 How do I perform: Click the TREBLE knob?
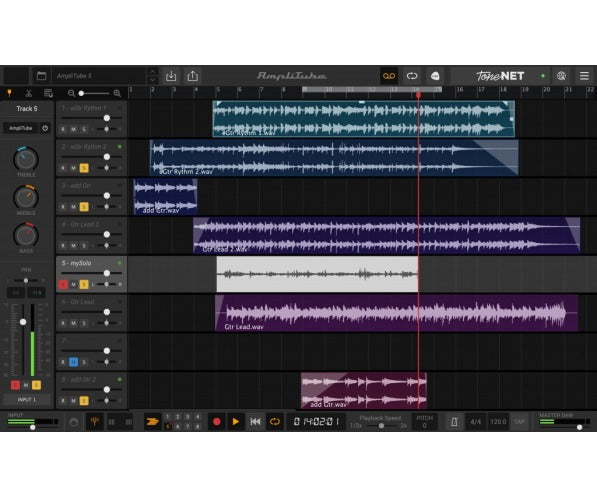26,159
